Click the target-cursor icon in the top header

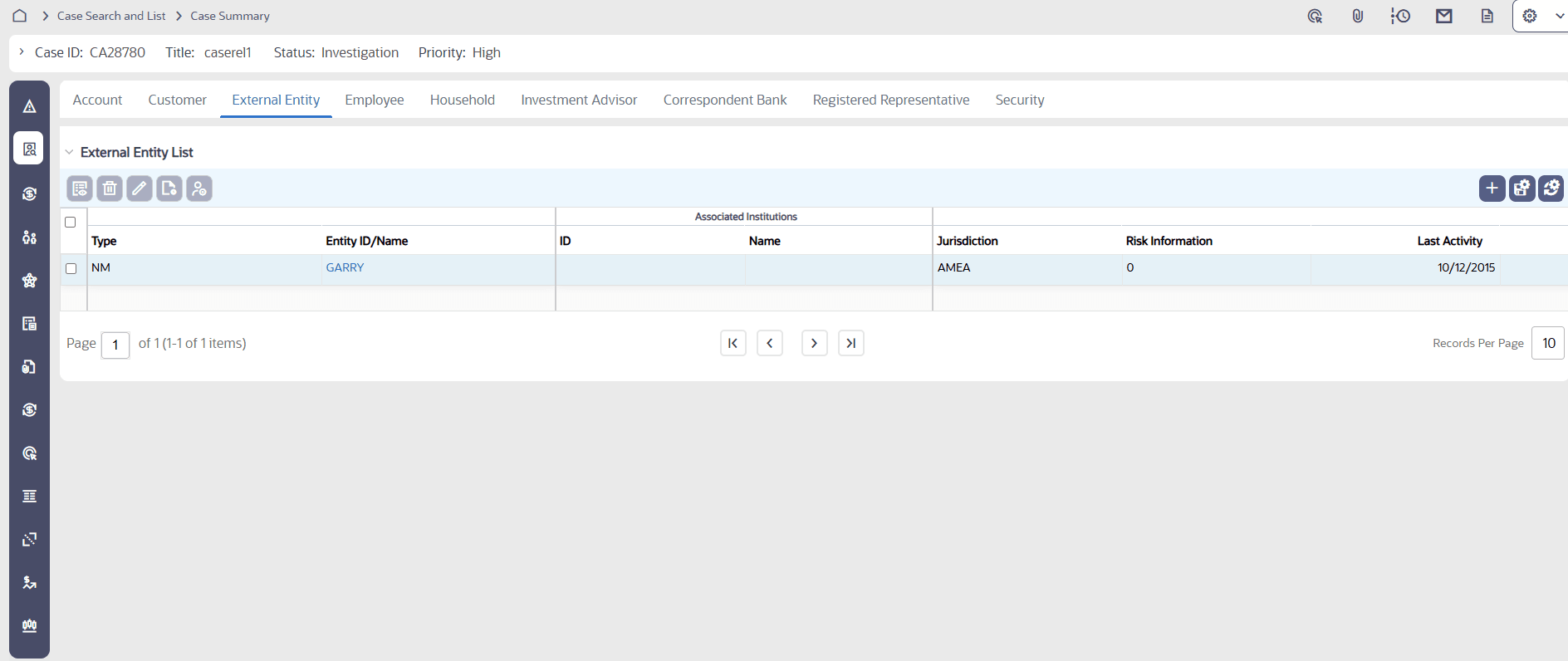point(1315,16)
